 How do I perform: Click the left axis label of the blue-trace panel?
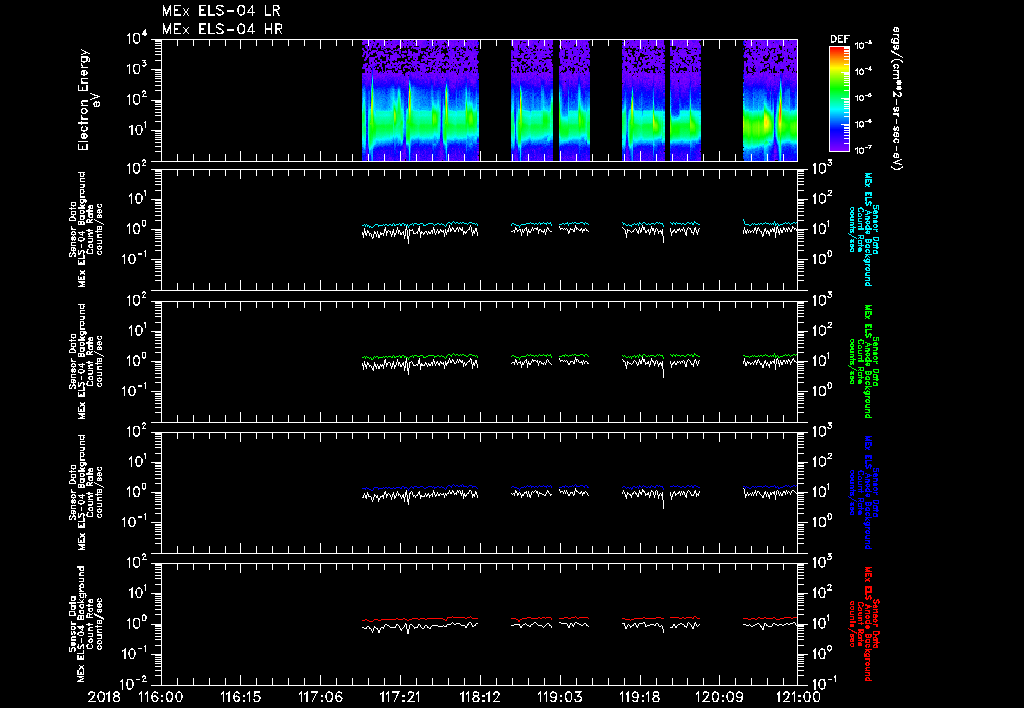[86, 492]
